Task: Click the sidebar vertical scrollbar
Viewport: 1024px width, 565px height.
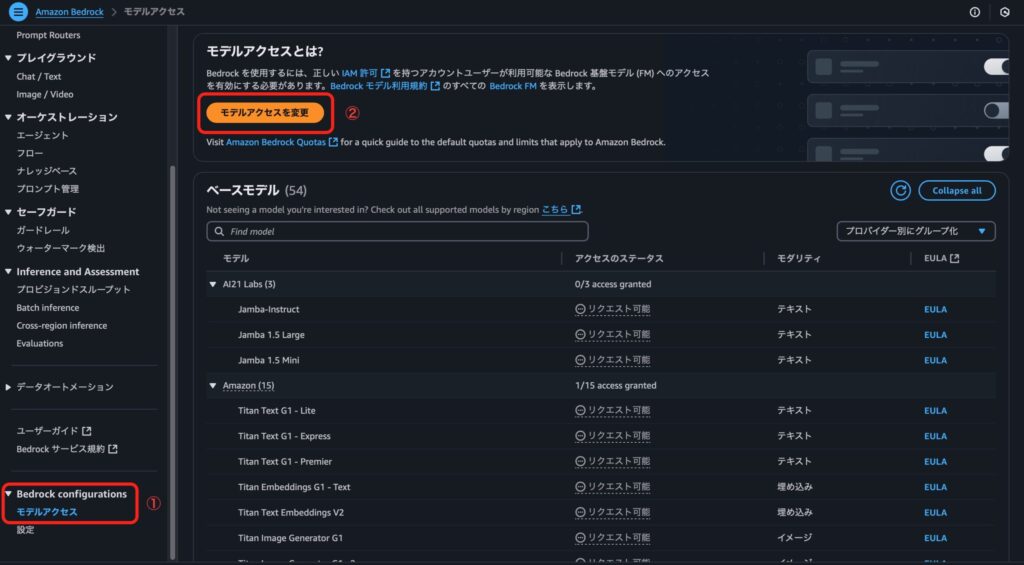Action: pos(172,363)
